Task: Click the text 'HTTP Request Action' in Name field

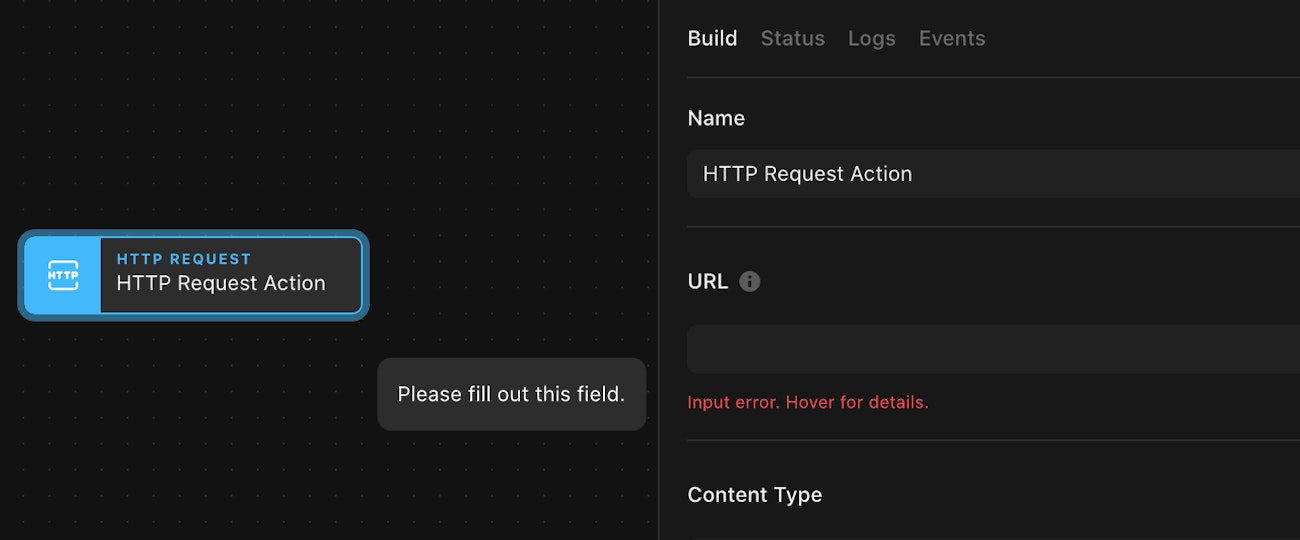Action: (807, 174)
